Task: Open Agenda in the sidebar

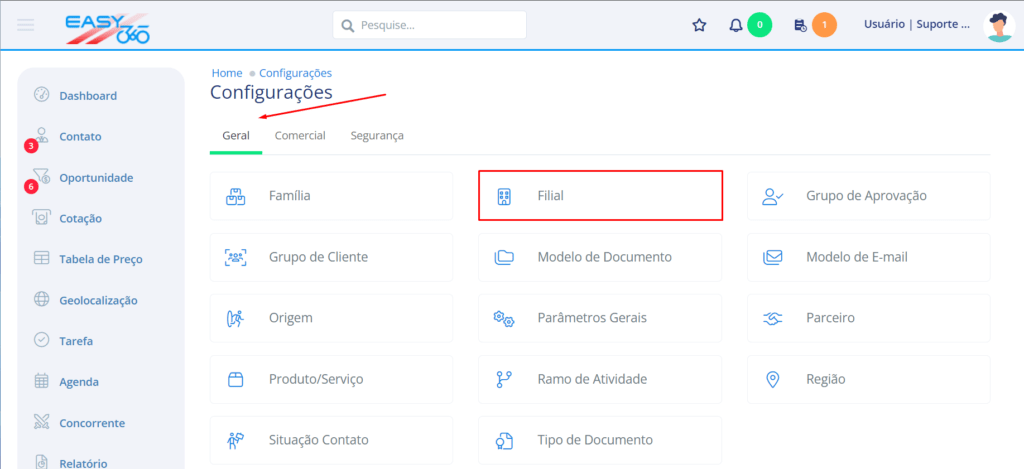Action: pyautogui.click(x=79, y=382)
